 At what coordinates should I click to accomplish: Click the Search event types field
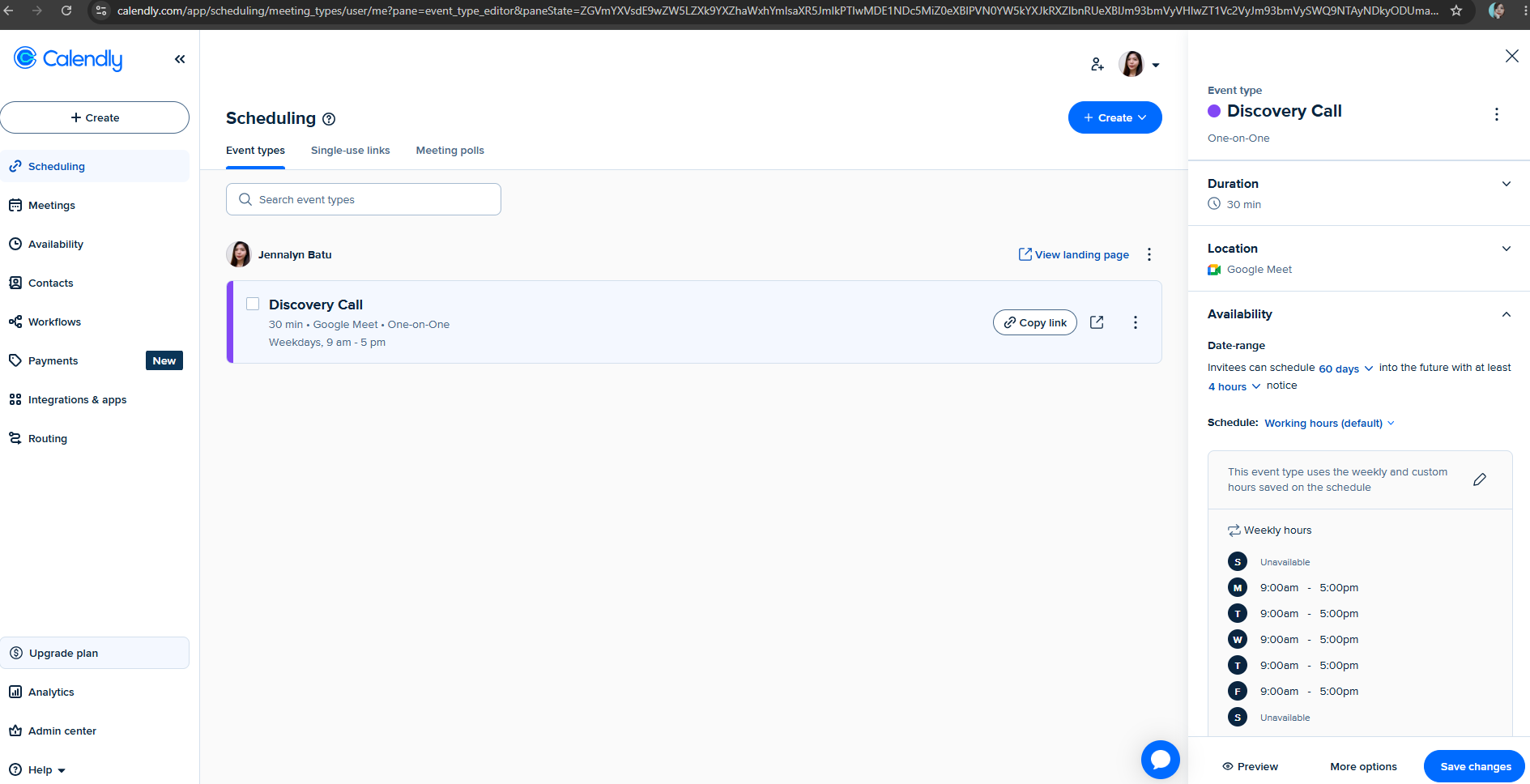[364, 199]
